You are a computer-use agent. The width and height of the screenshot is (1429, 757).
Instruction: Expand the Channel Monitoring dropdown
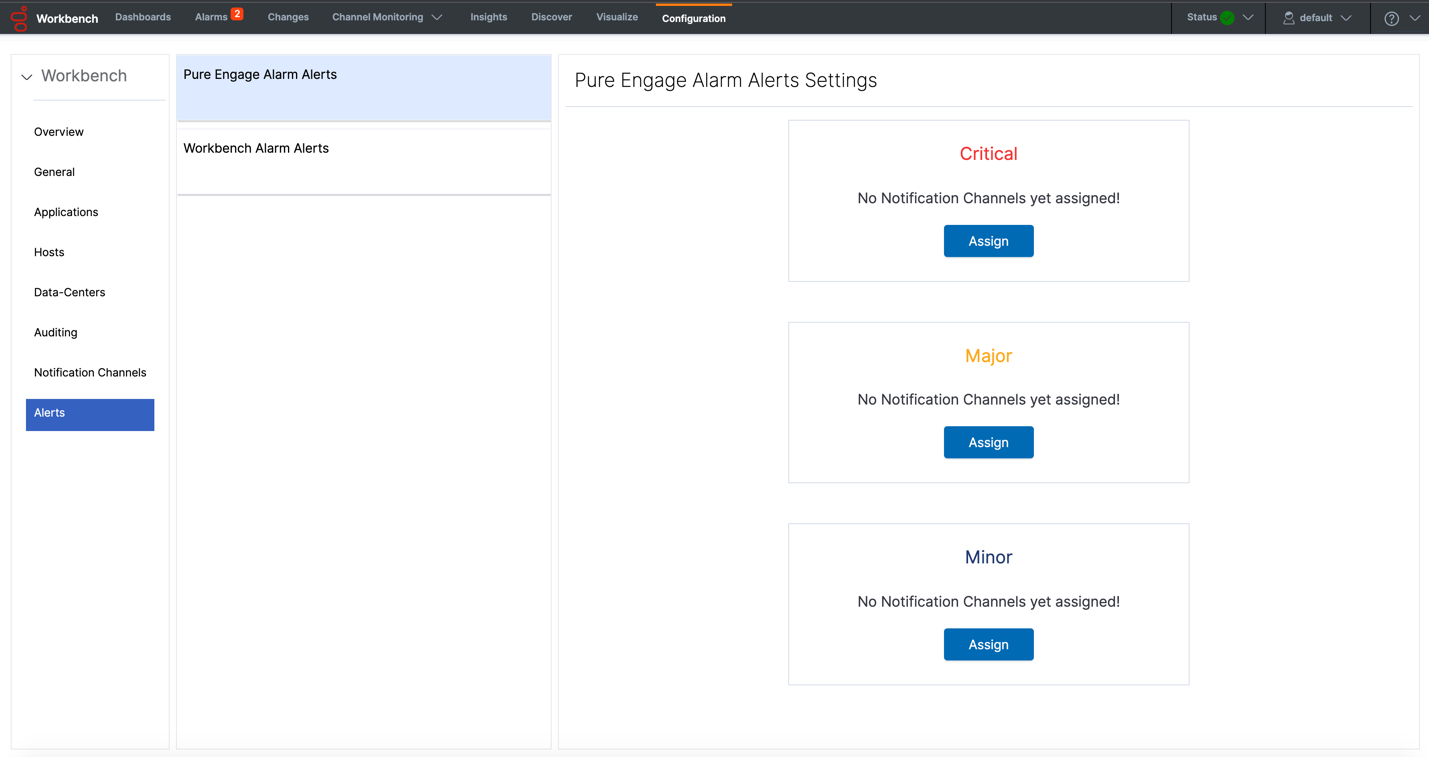coord(437,17)
